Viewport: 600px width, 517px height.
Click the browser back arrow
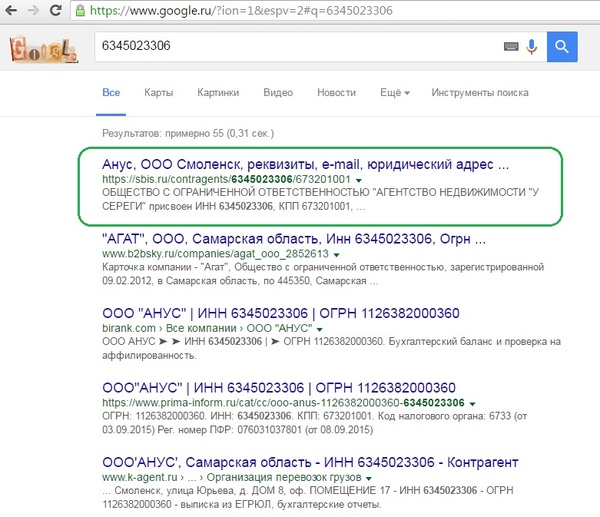pos(10,9)
